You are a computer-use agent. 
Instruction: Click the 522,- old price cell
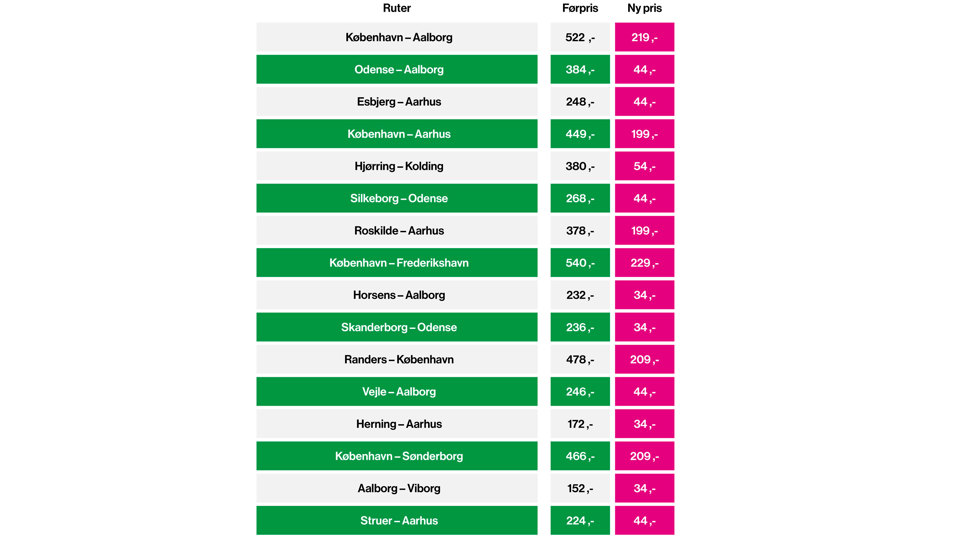tap(580, 38)
